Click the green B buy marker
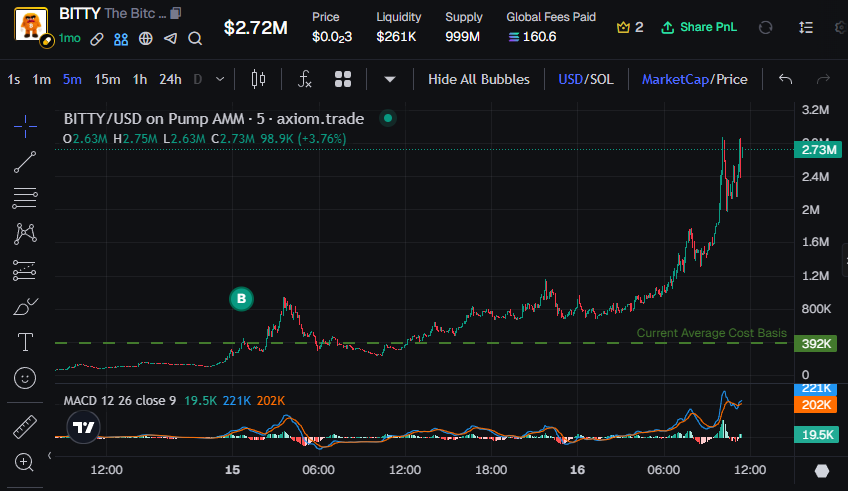848x491 pixels. click(241, 298)
